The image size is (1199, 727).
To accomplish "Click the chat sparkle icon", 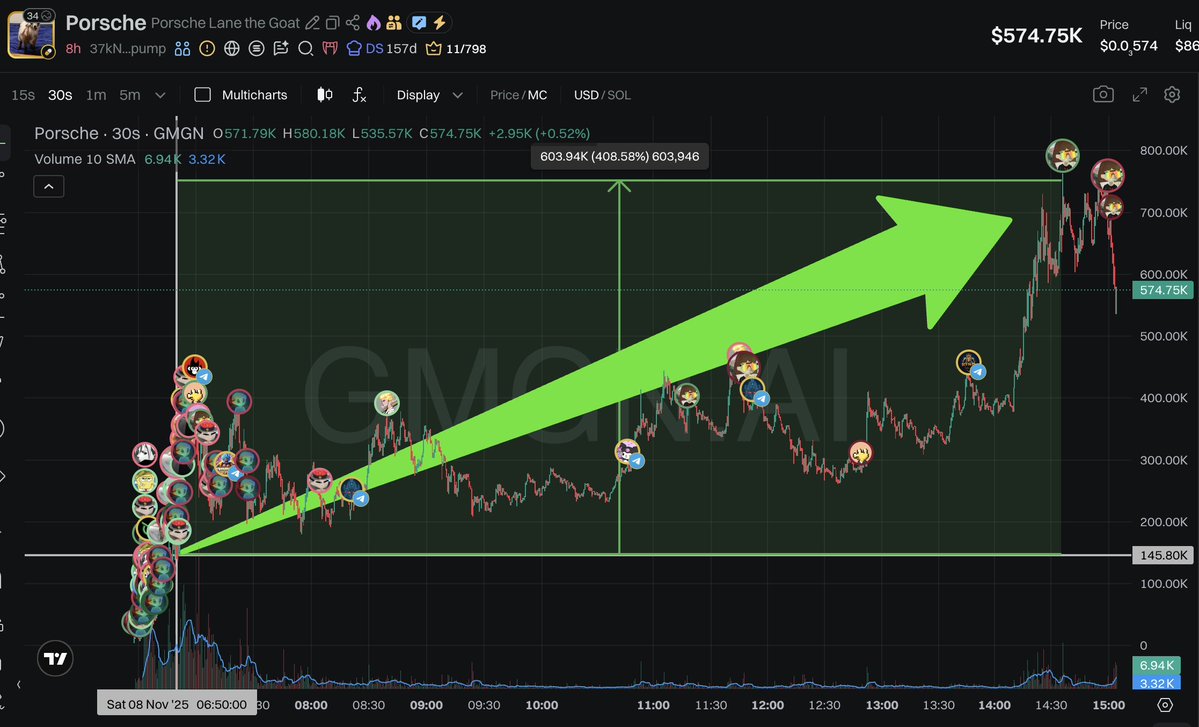I will (x=281, y=49).
